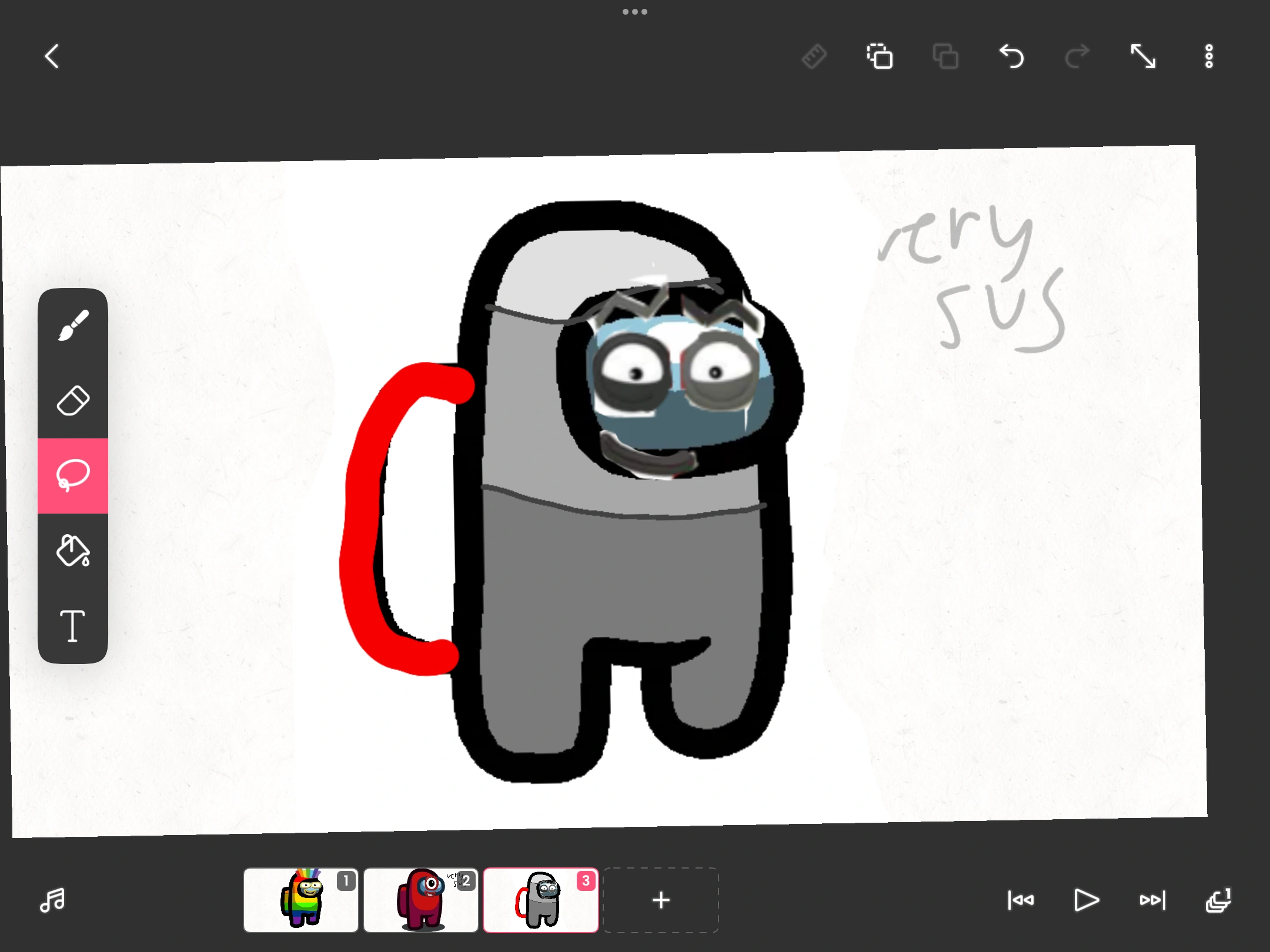Select frame 2 with the red character

click(421, 900)
